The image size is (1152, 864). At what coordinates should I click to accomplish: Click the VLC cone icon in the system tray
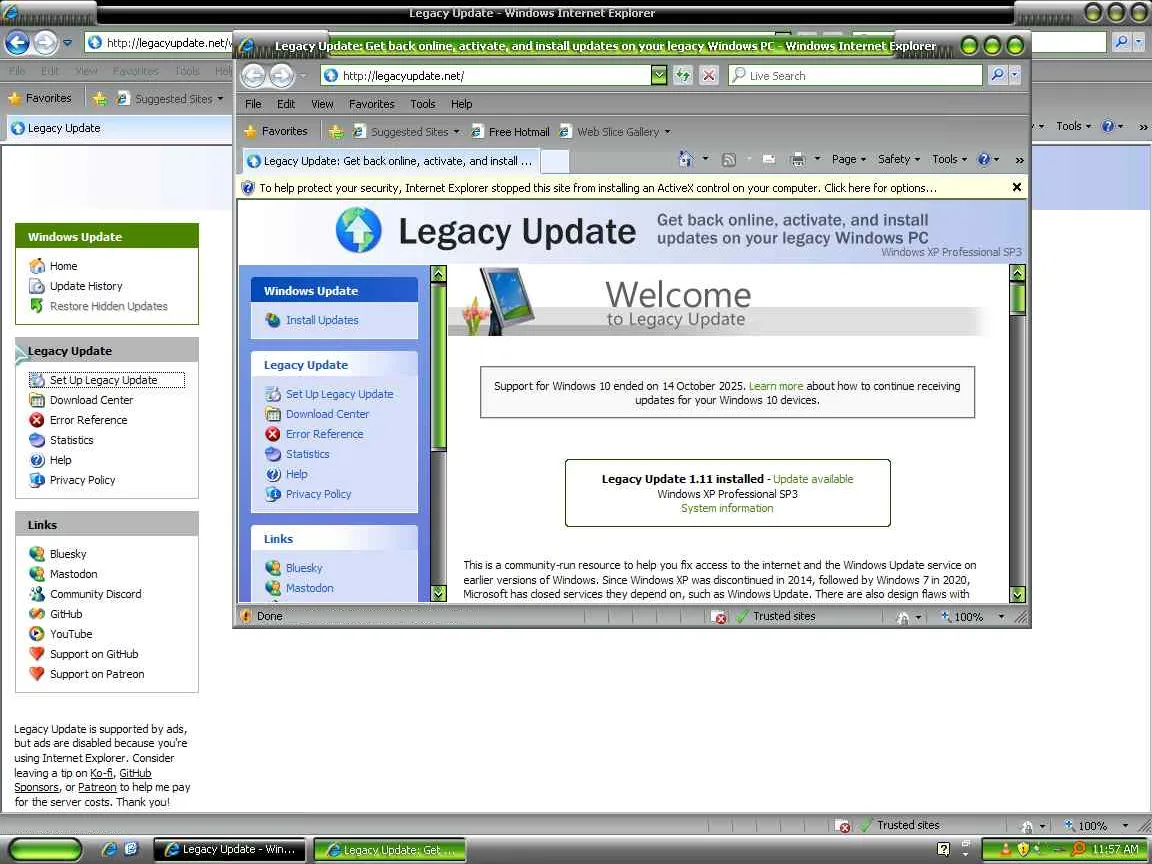(1006, 849)
